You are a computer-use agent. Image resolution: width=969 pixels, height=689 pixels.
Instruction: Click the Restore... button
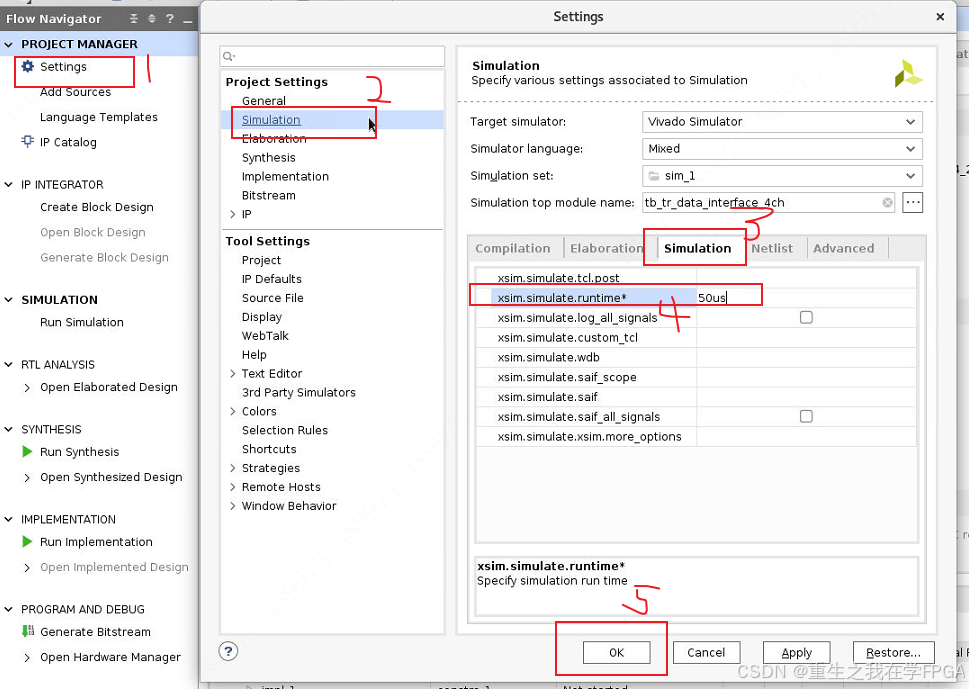(894, 653)
